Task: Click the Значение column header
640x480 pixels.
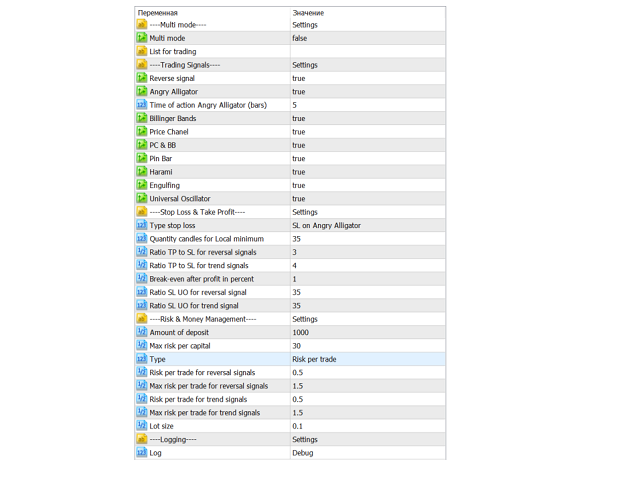Action: pos(308,13)
